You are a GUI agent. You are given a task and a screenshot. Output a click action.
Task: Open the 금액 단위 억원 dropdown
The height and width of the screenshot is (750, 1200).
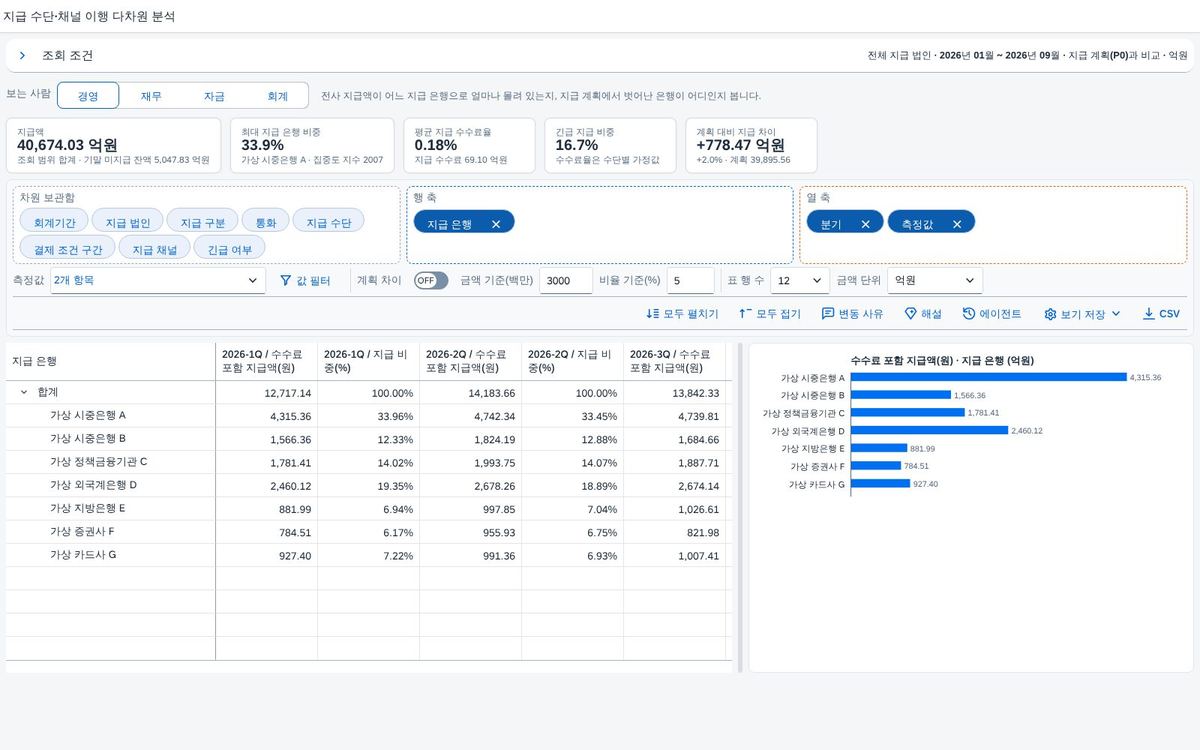pos(935,281)
